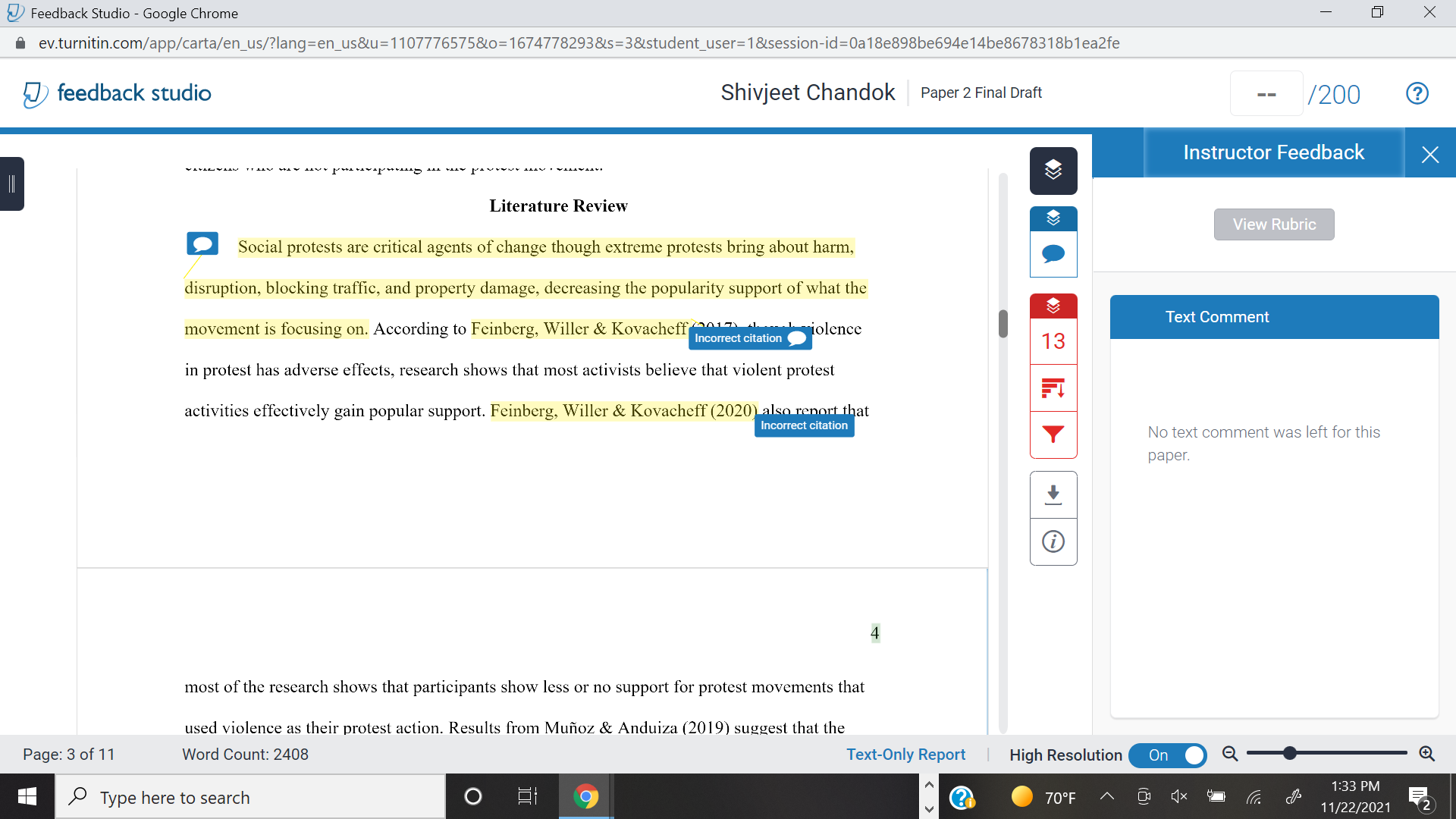The image size is (1456, 819).
Task: Click the page number 4 in the document
Action: click(875, 632)
